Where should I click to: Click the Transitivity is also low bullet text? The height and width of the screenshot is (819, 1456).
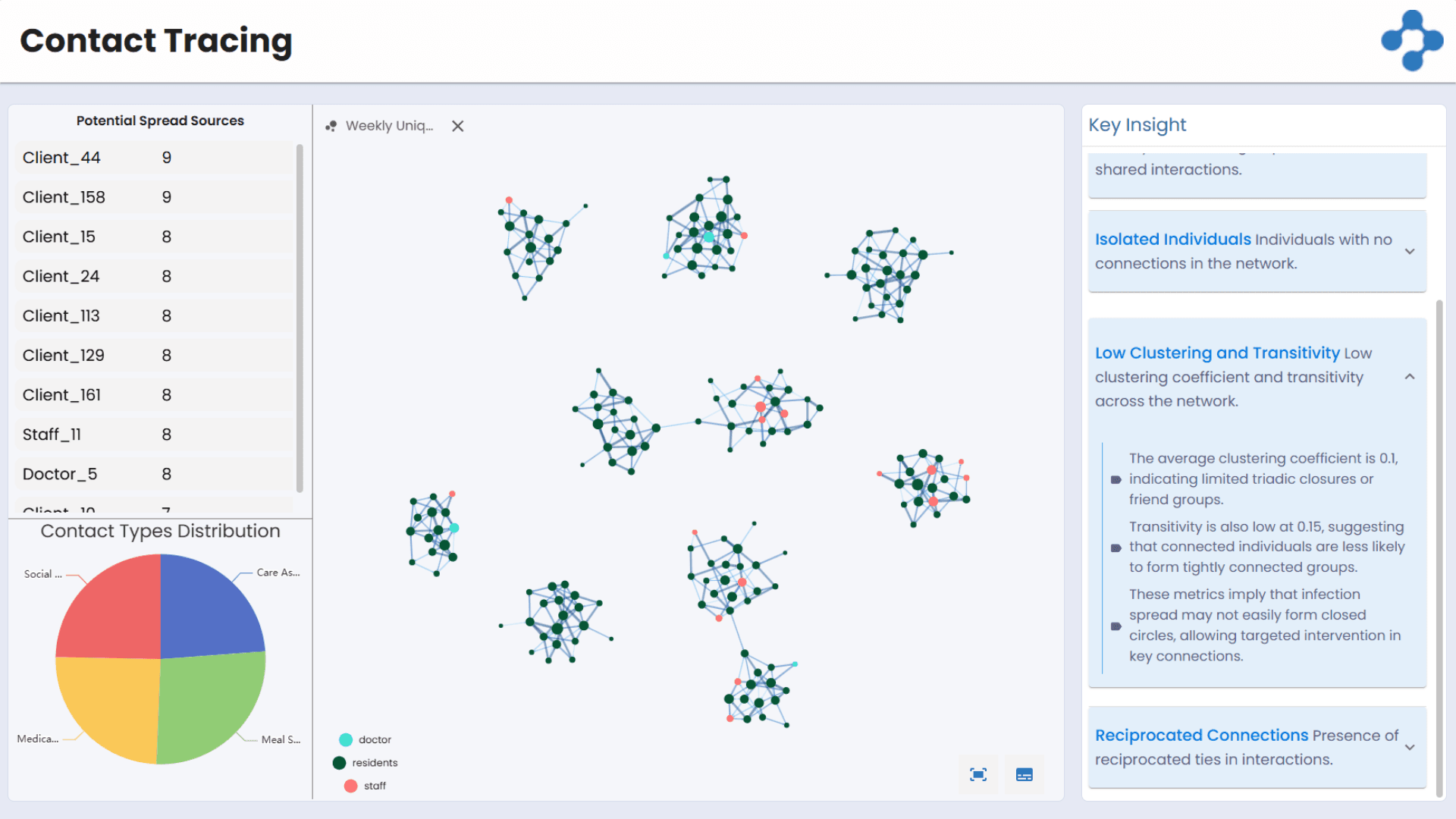point(1266,547)
